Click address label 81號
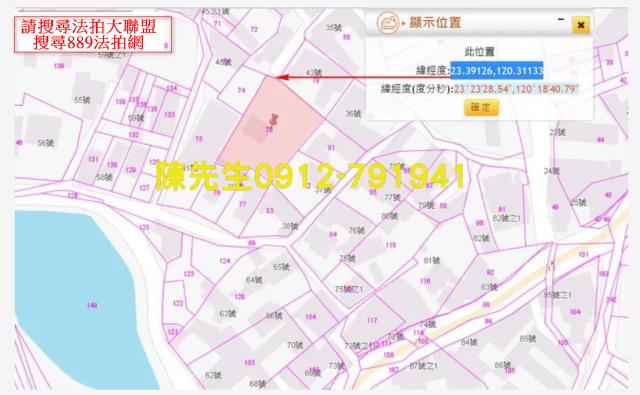 click(431, 260)
